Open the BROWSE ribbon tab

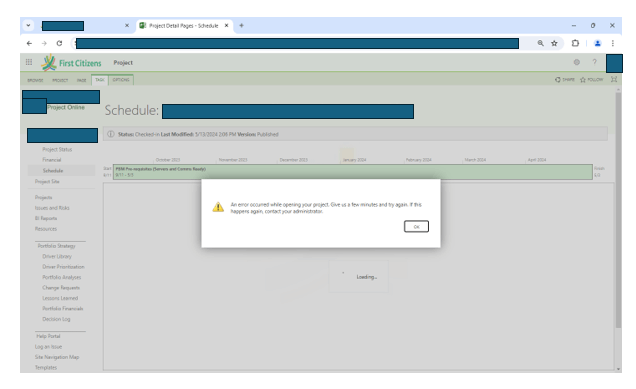click(x=35, y=80)
